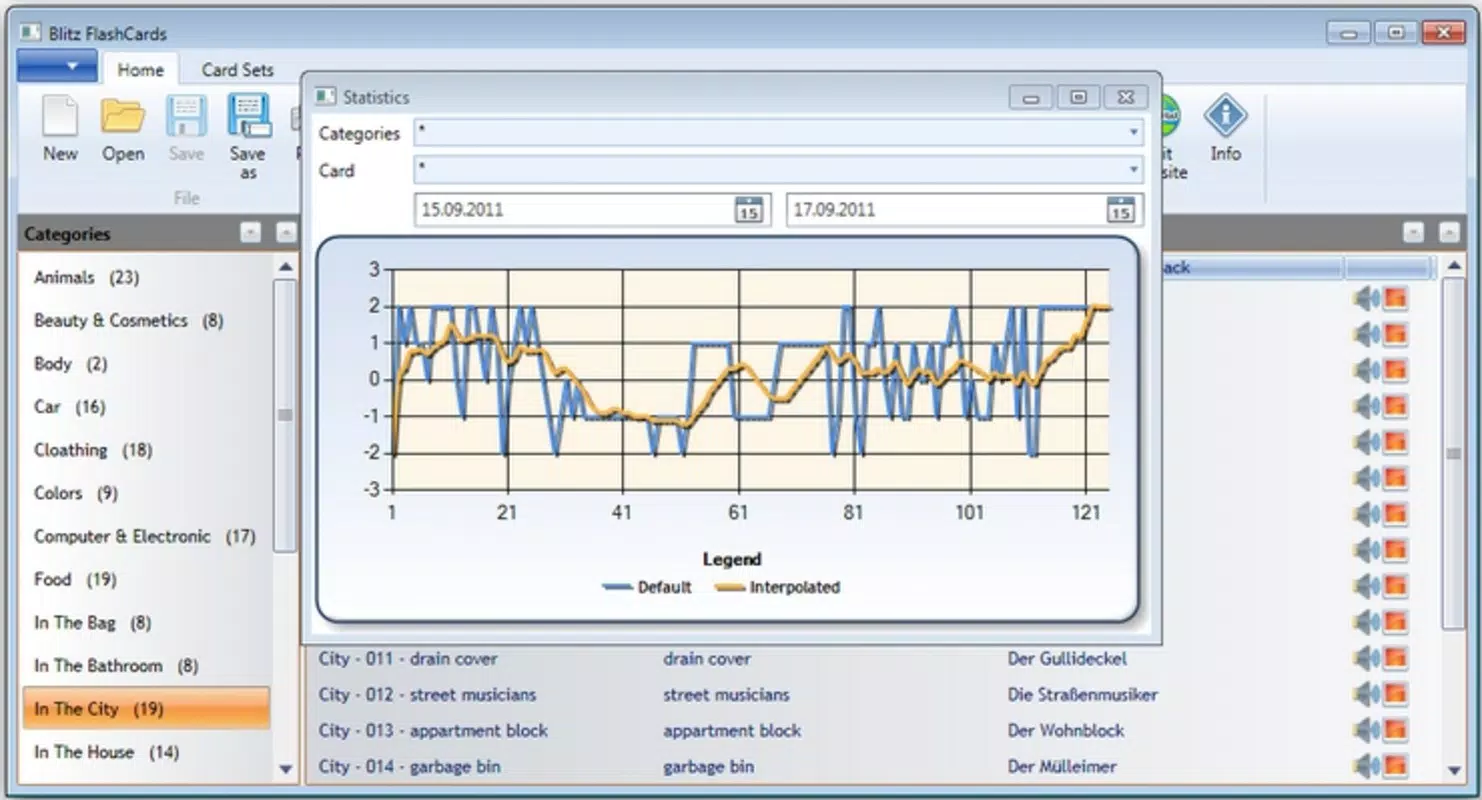Select the In The Bag (8) category
Viewport: 1482px width, 800px height.
pyautogui.click(x=145, y=622)
